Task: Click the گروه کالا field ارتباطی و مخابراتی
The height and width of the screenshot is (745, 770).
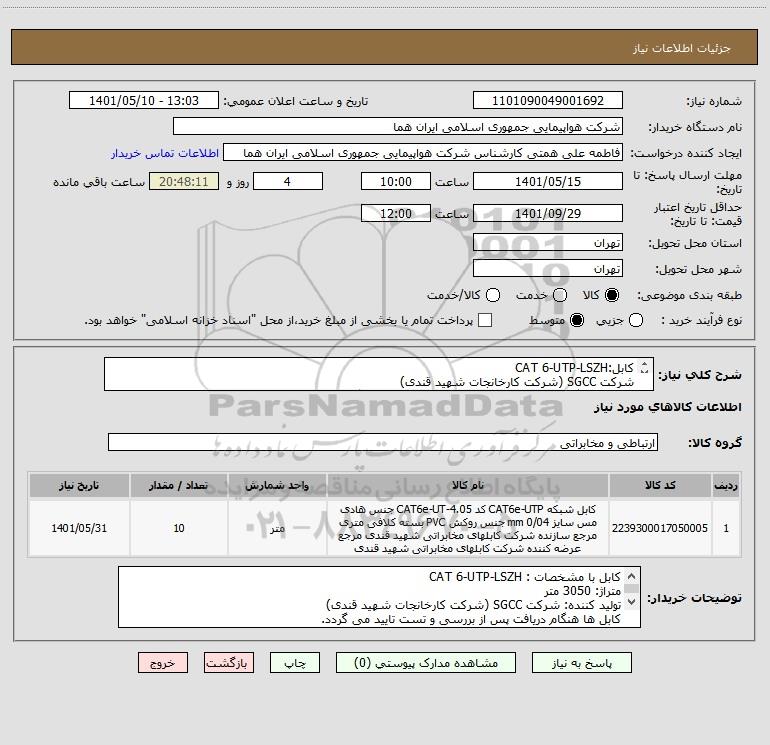Action: [x=383, y=442]
